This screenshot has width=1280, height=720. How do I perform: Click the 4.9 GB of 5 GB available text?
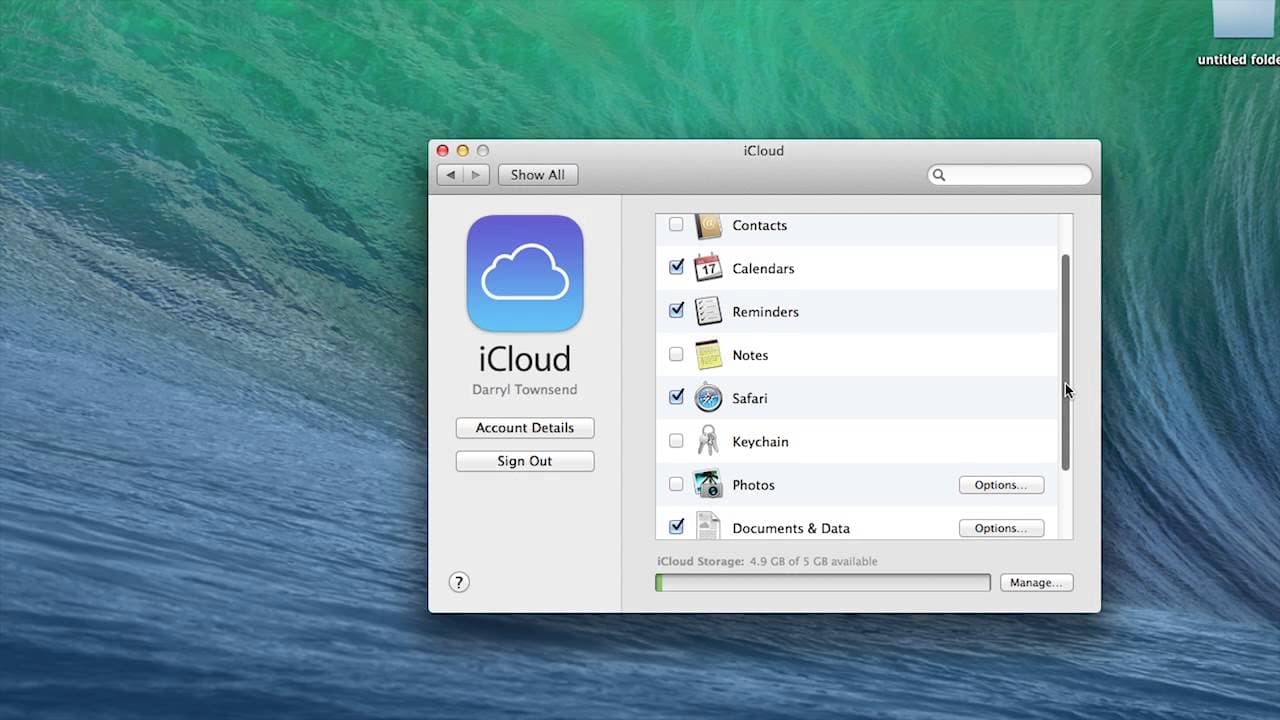tap(814, 561)
